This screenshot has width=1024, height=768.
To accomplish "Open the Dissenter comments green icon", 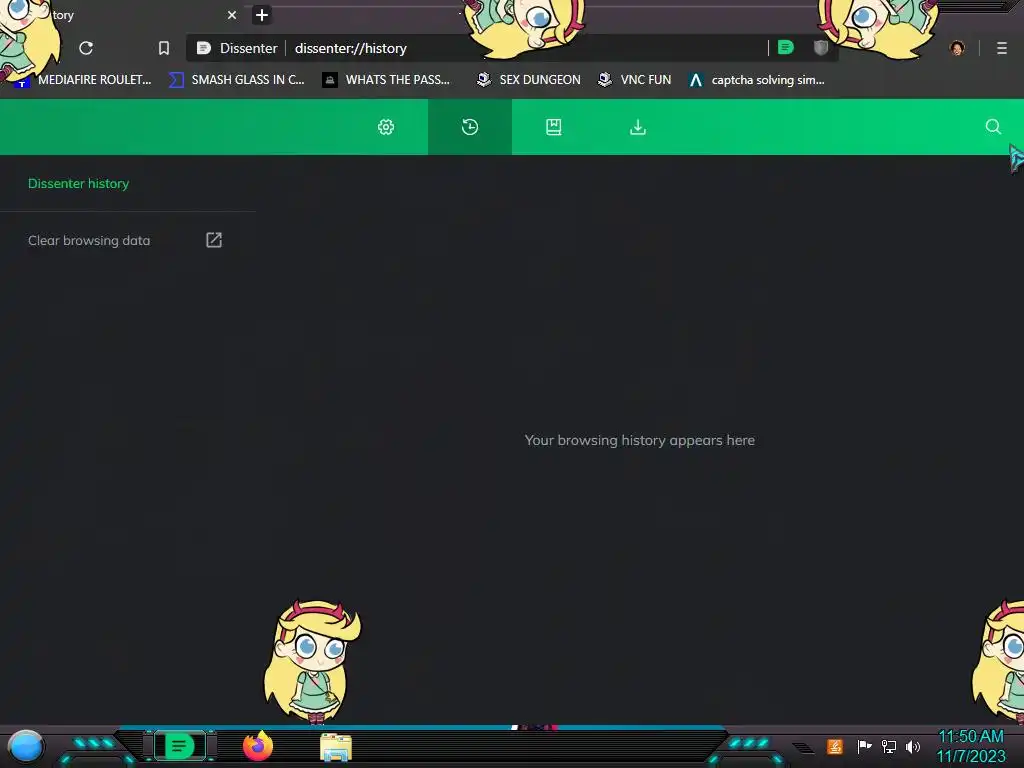I will point(786,48).
